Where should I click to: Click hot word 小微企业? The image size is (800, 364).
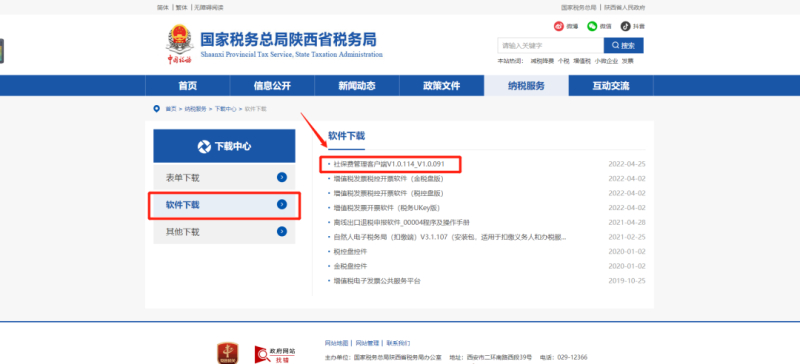click(606, 61)
